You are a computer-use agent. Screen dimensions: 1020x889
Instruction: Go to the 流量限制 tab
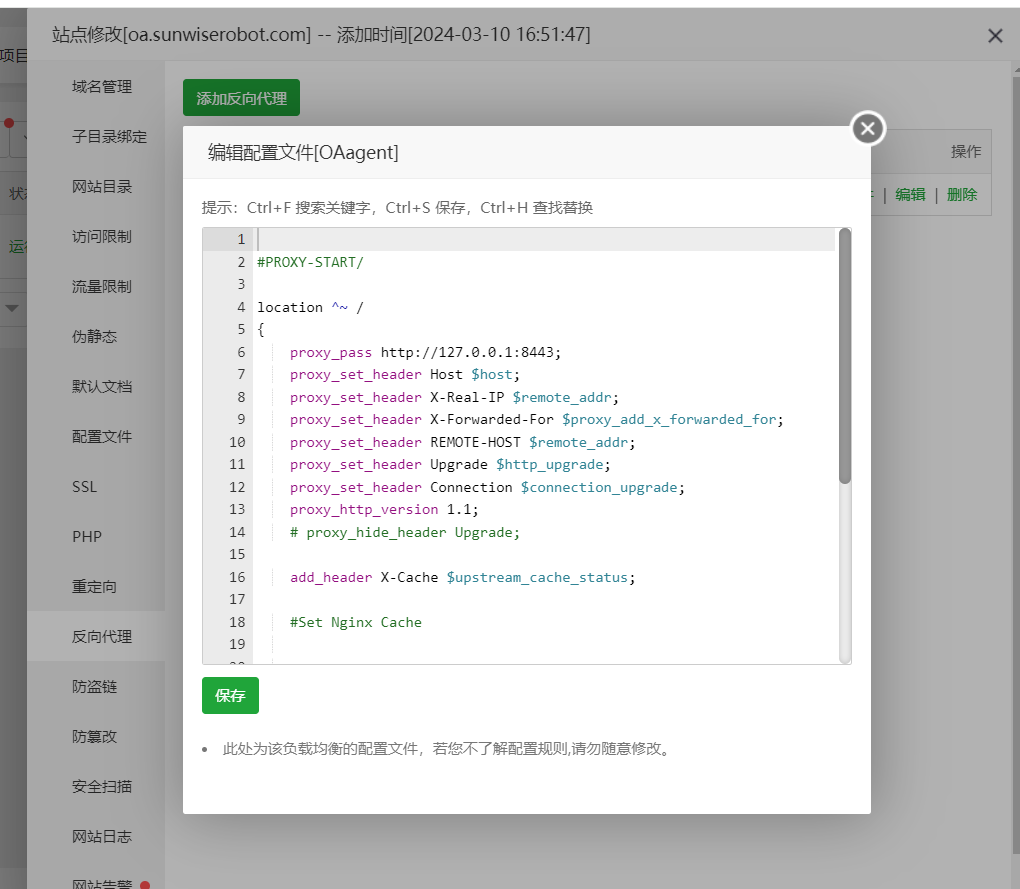click(102, 287)
